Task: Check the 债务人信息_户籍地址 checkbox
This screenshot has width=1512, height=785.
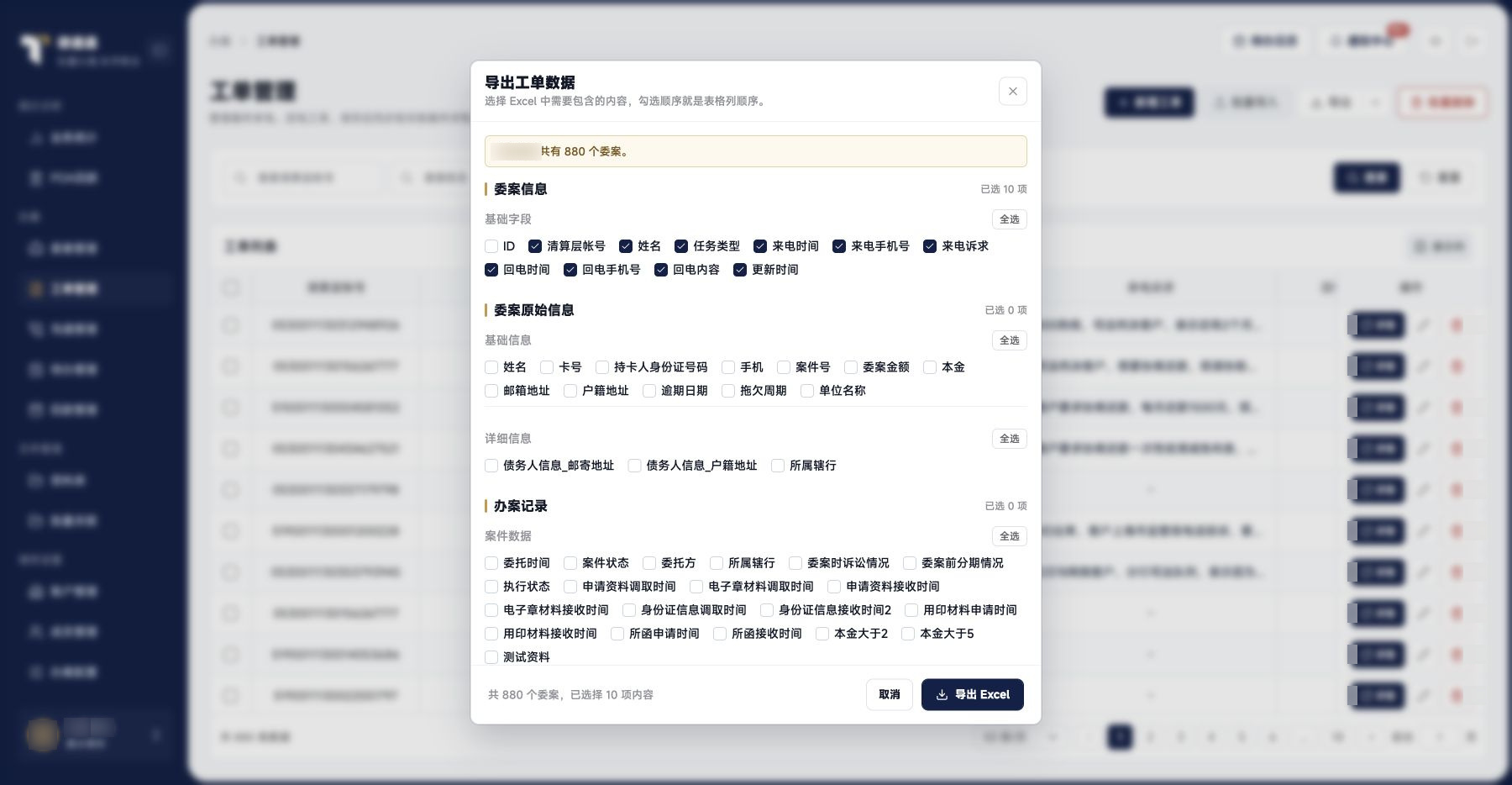Action: pyautogui.click(x=634, y=466)
